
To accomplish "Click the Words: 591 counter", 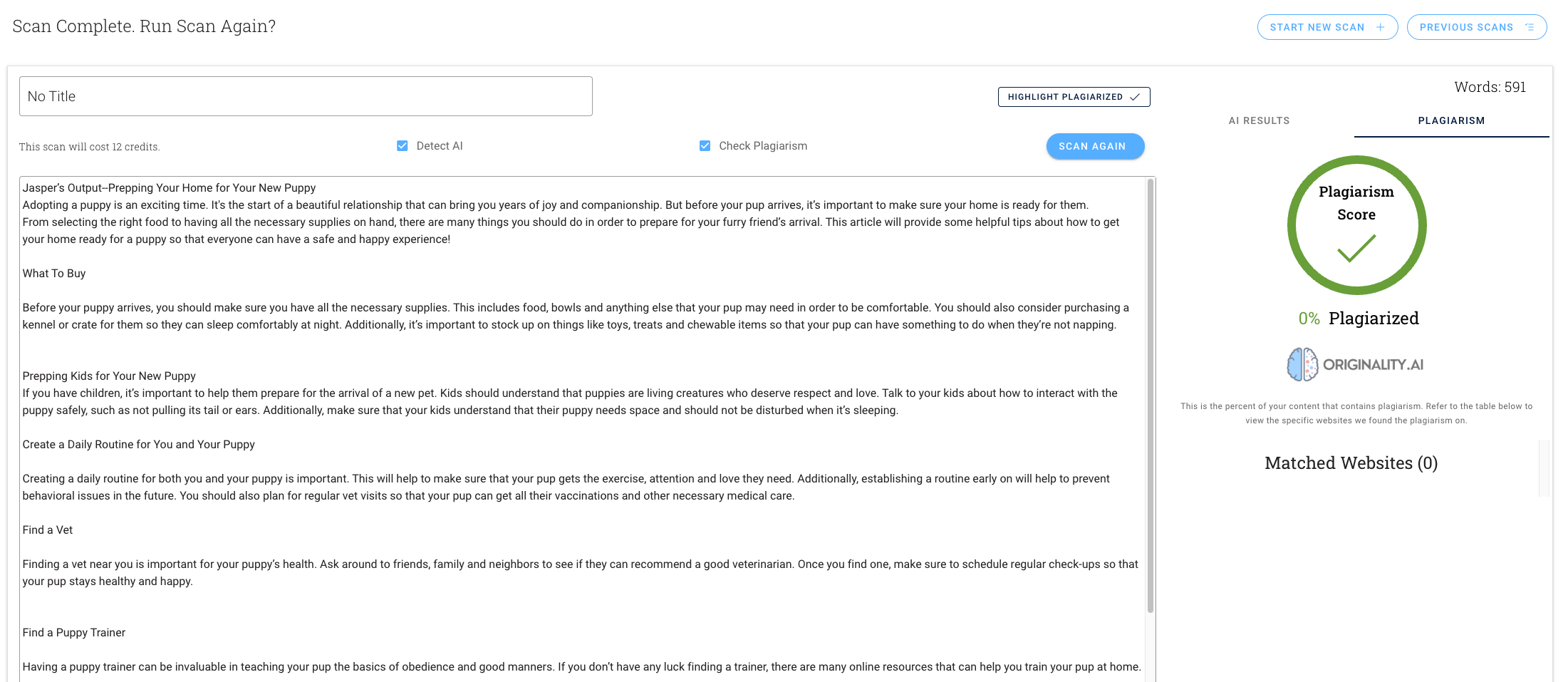I will click(x=1490, y=86).
